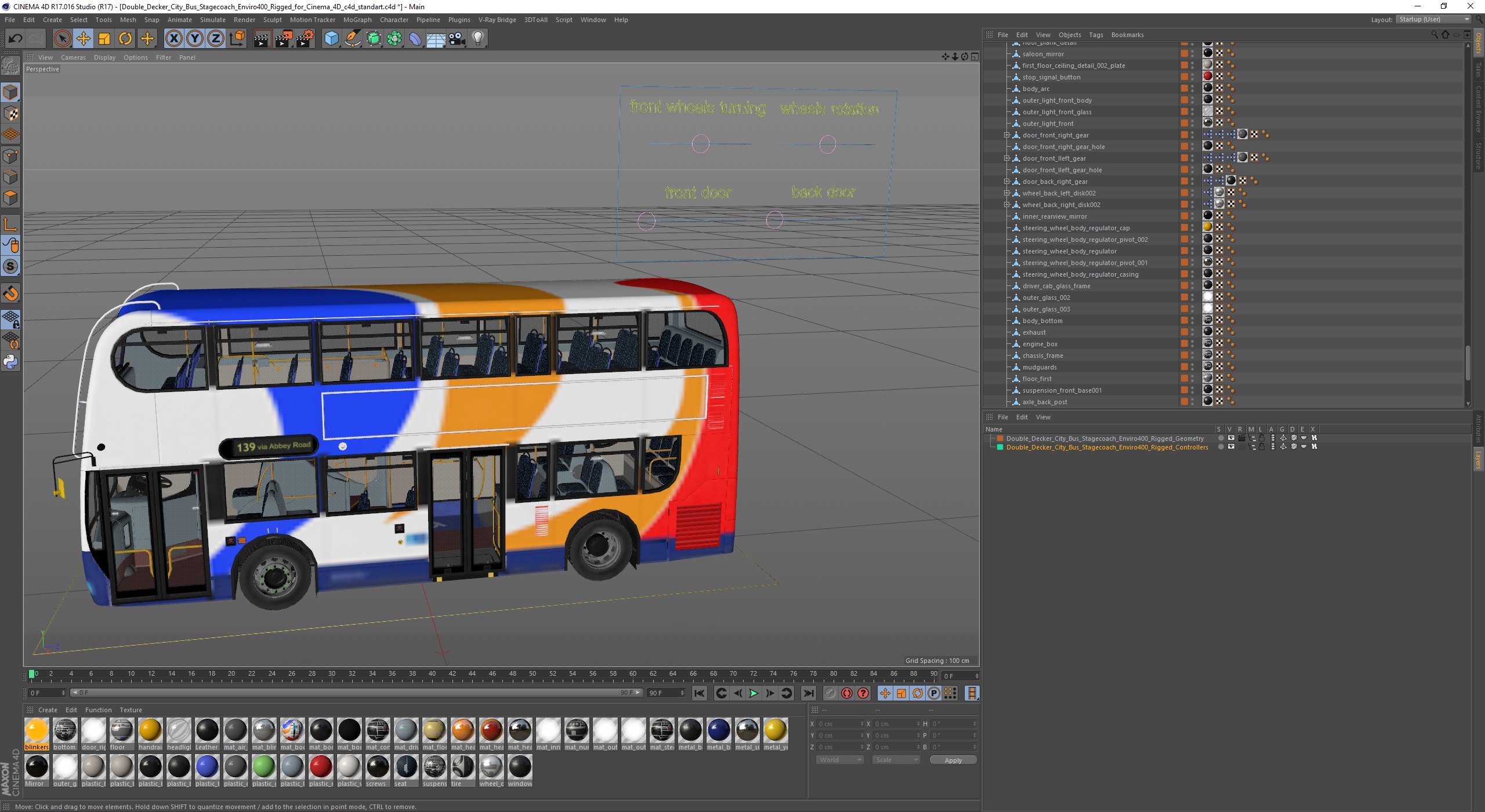Image resolution: width=1485 pixels, height=812 pixels.
Task: Toggle Position keyframe recording
Action: [x=885, y=693]
